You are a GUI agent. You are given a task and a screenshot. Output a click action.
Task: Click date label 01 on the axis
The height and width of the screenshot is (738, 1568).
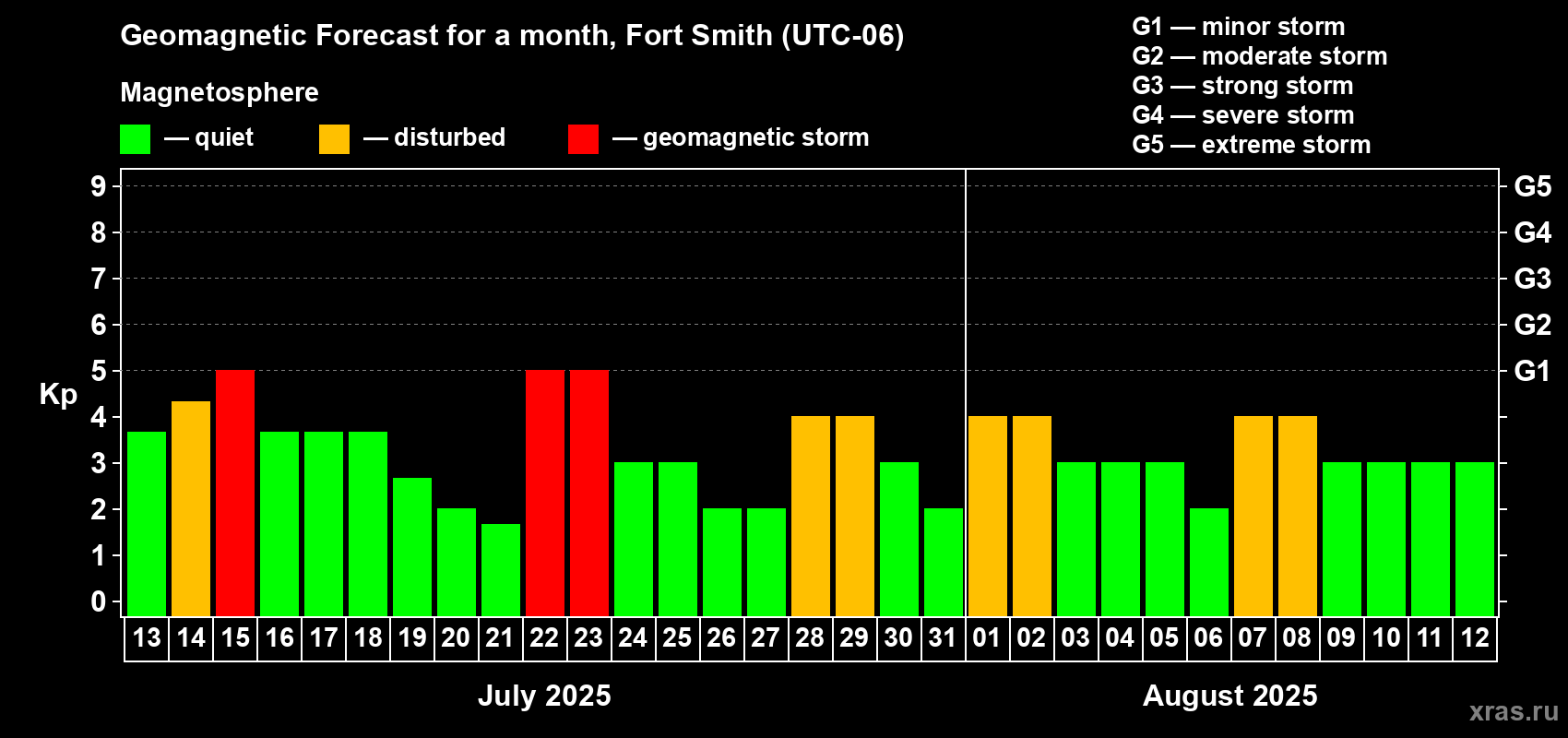(x=988, y=637)
